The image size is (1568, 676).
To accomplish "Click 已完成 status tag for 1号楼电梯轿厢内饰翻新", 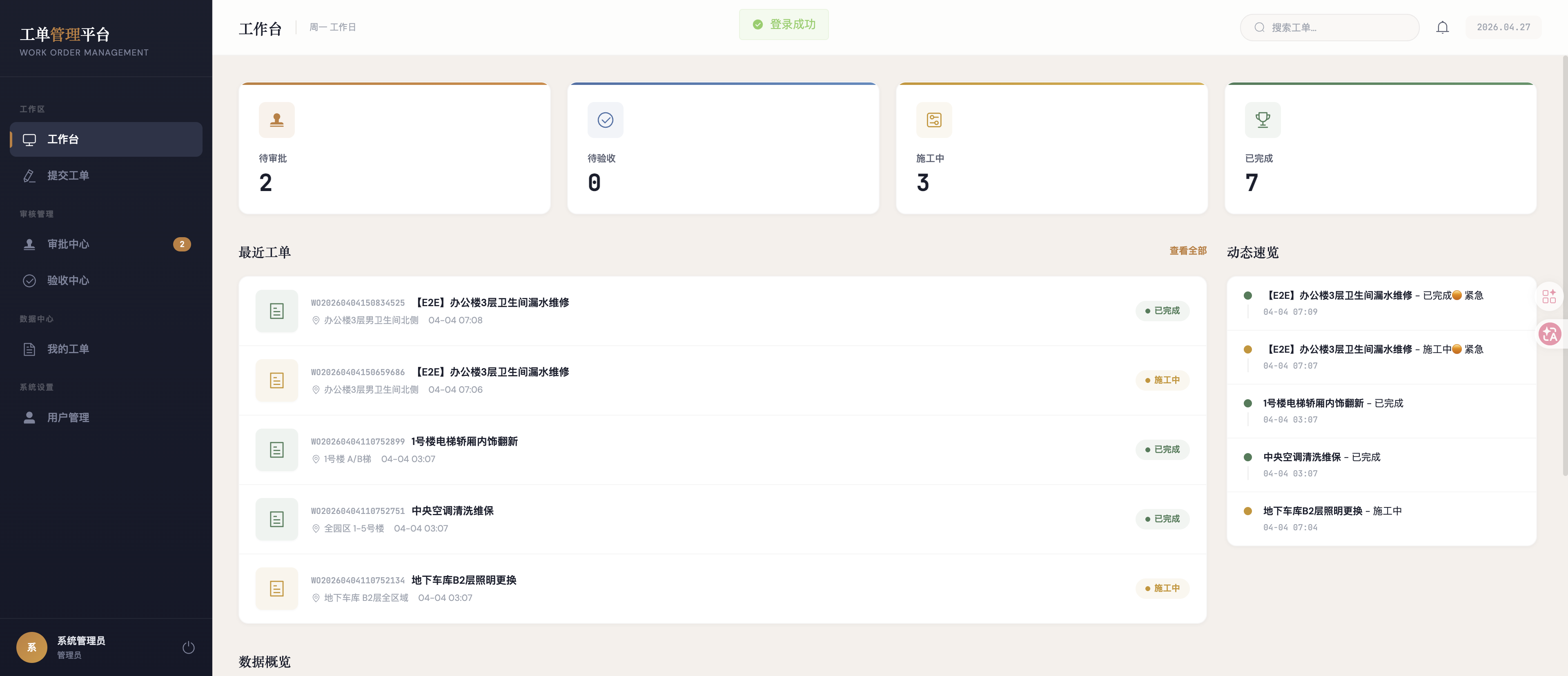I will pyautogui.click(x=1162, y=450).
